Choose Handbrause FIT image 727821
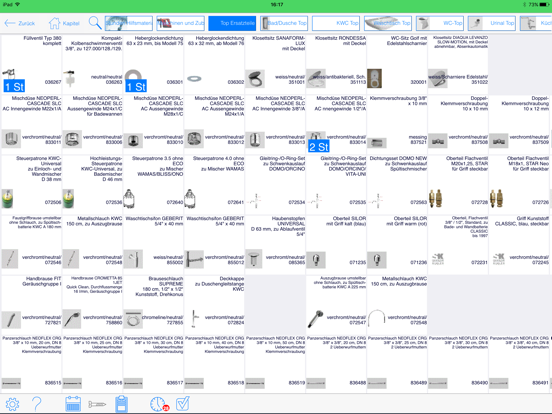 [x=11, y=320]
